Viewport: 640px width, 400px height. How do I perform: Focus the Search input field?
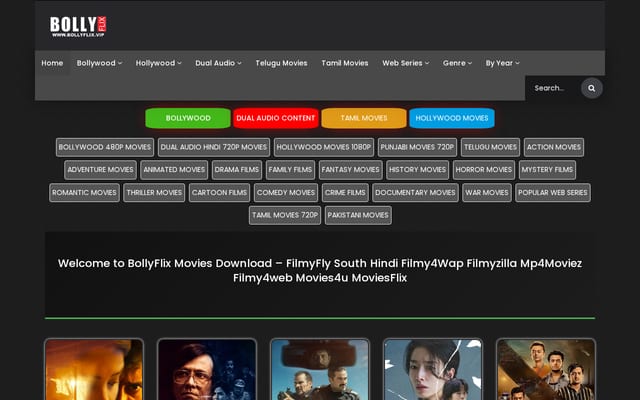point(552,88)
